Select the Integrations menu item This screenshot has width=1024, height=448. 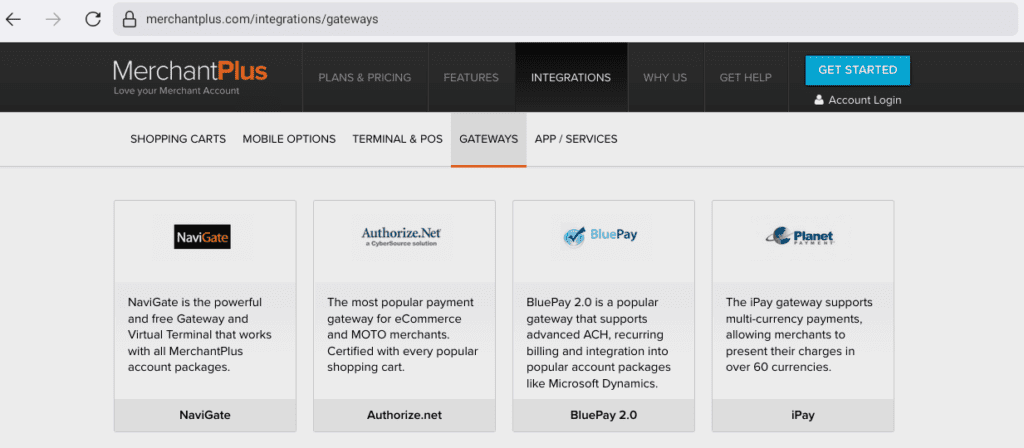(570, 78)
